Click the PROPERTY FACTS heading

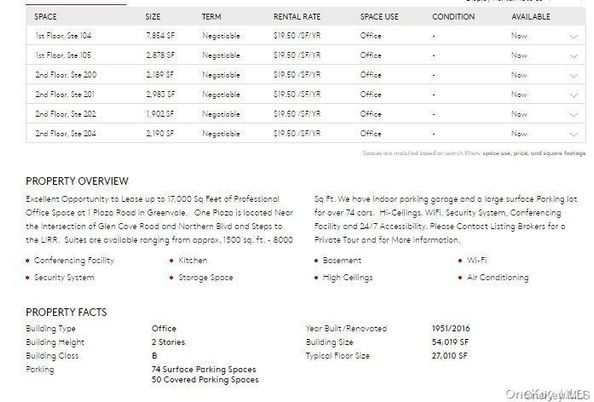point(66,312)
